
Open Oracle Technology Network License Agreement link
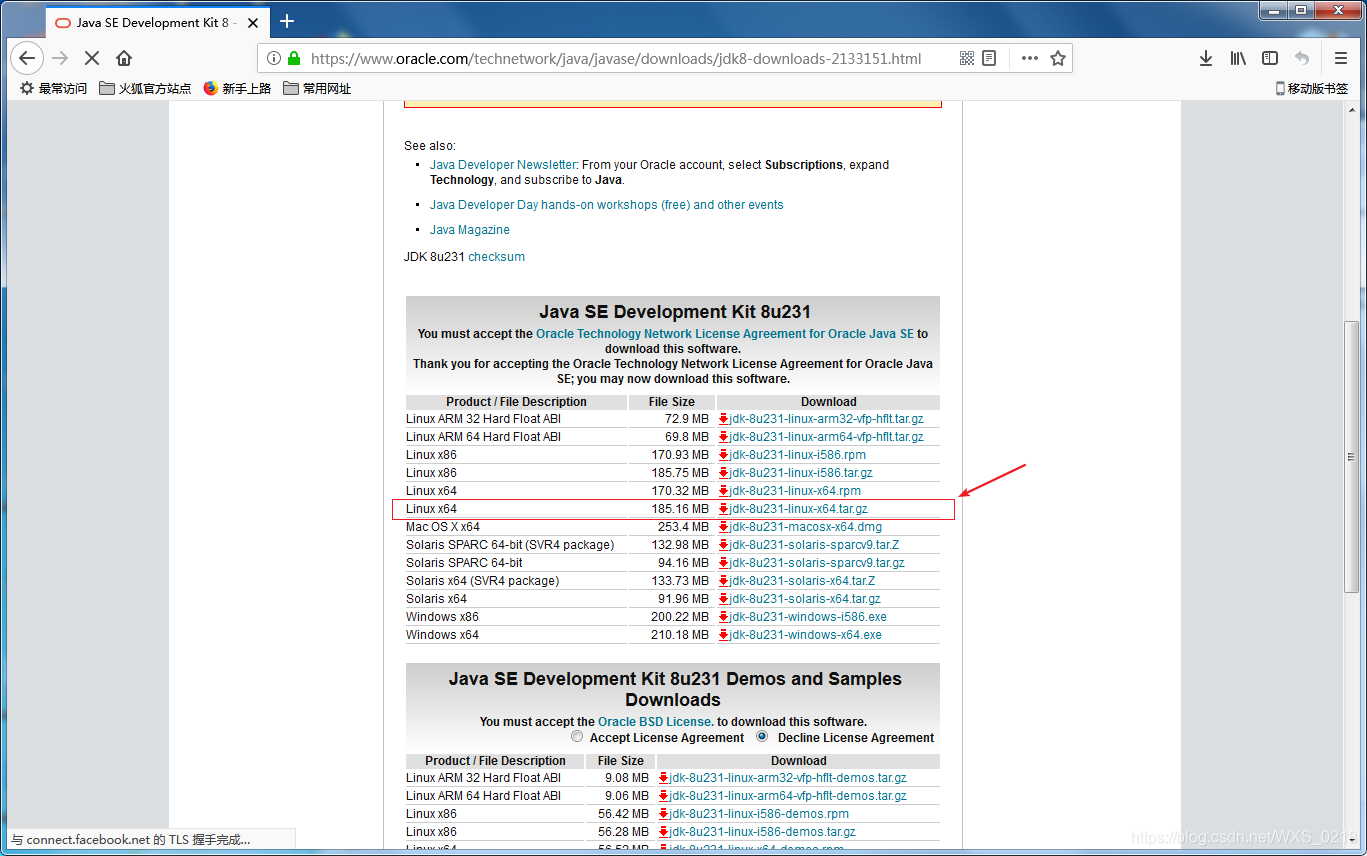(x=725, y=334)
